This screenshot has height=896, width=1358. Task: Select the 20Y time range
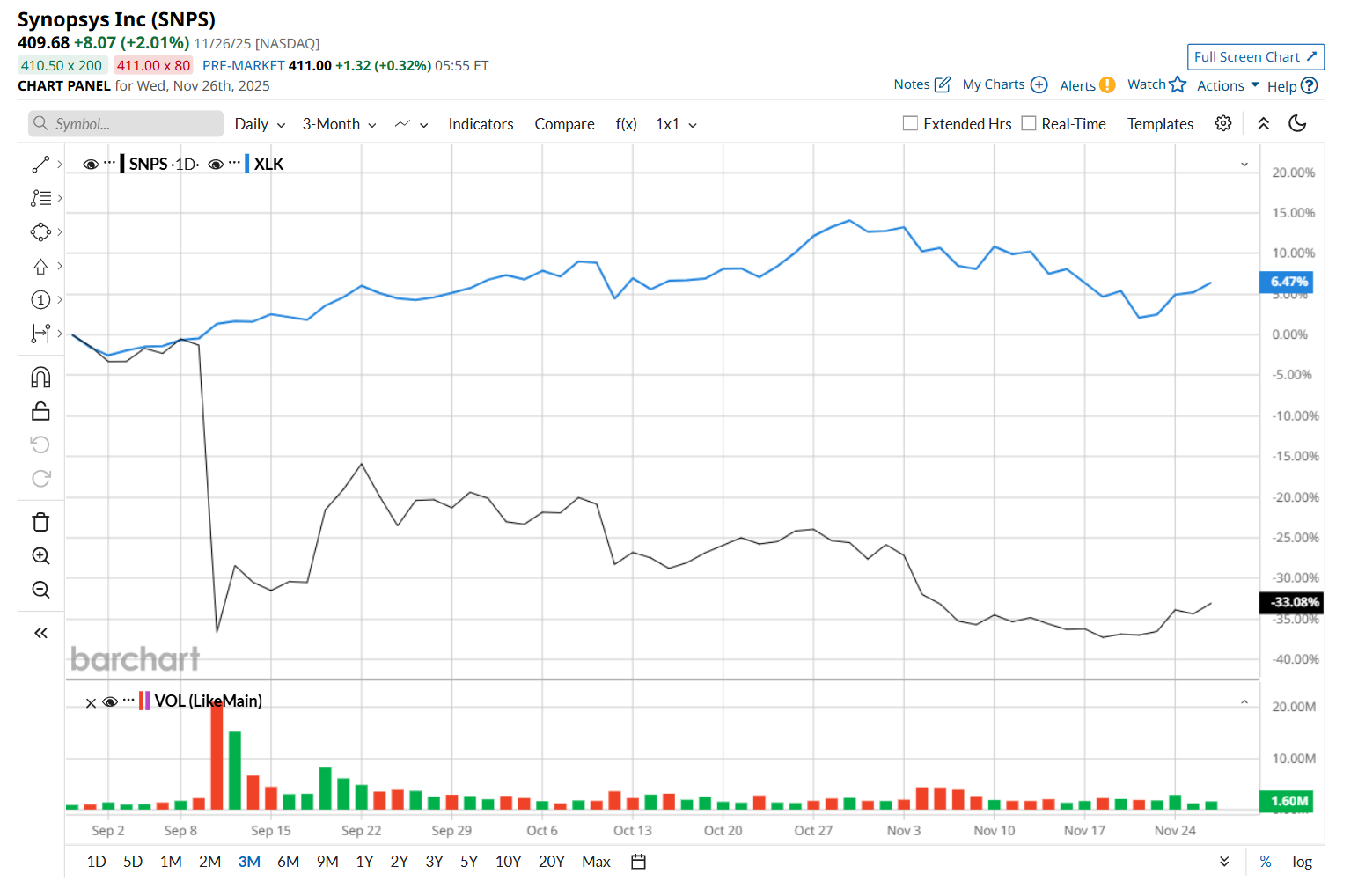552,862
